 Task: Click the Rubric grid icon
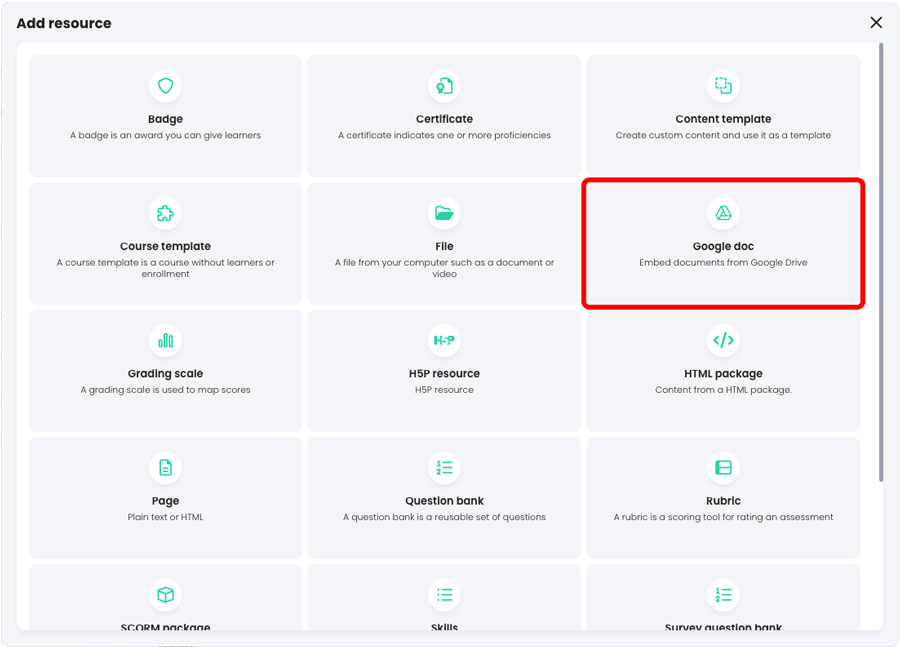(723, 467)
